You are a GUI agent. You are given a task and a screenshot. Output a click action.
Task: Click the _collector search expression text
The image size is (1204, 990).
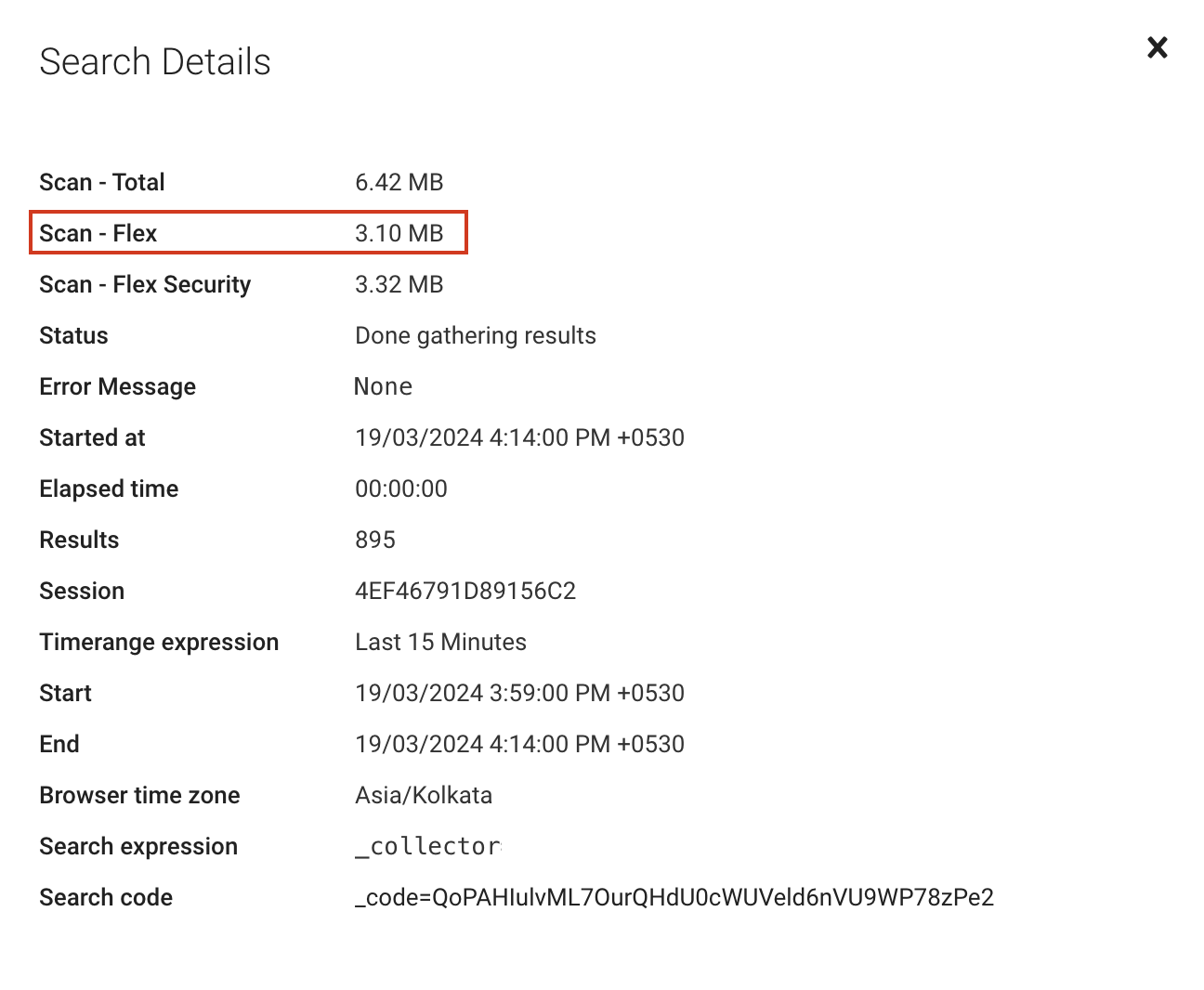[x=428, y=846]
